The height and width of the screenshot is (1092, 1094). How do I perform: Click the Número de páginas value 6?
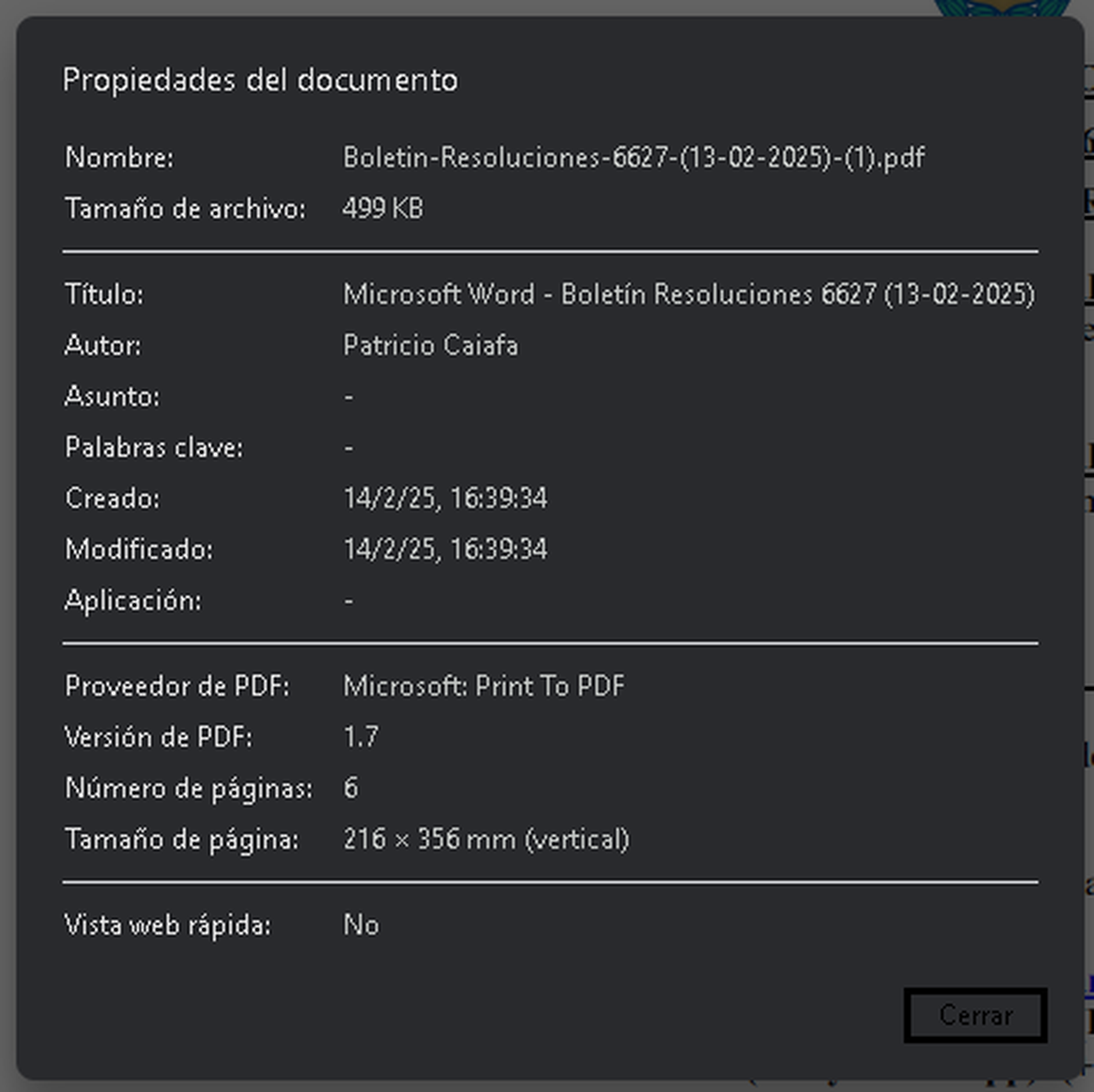[352, 788]
